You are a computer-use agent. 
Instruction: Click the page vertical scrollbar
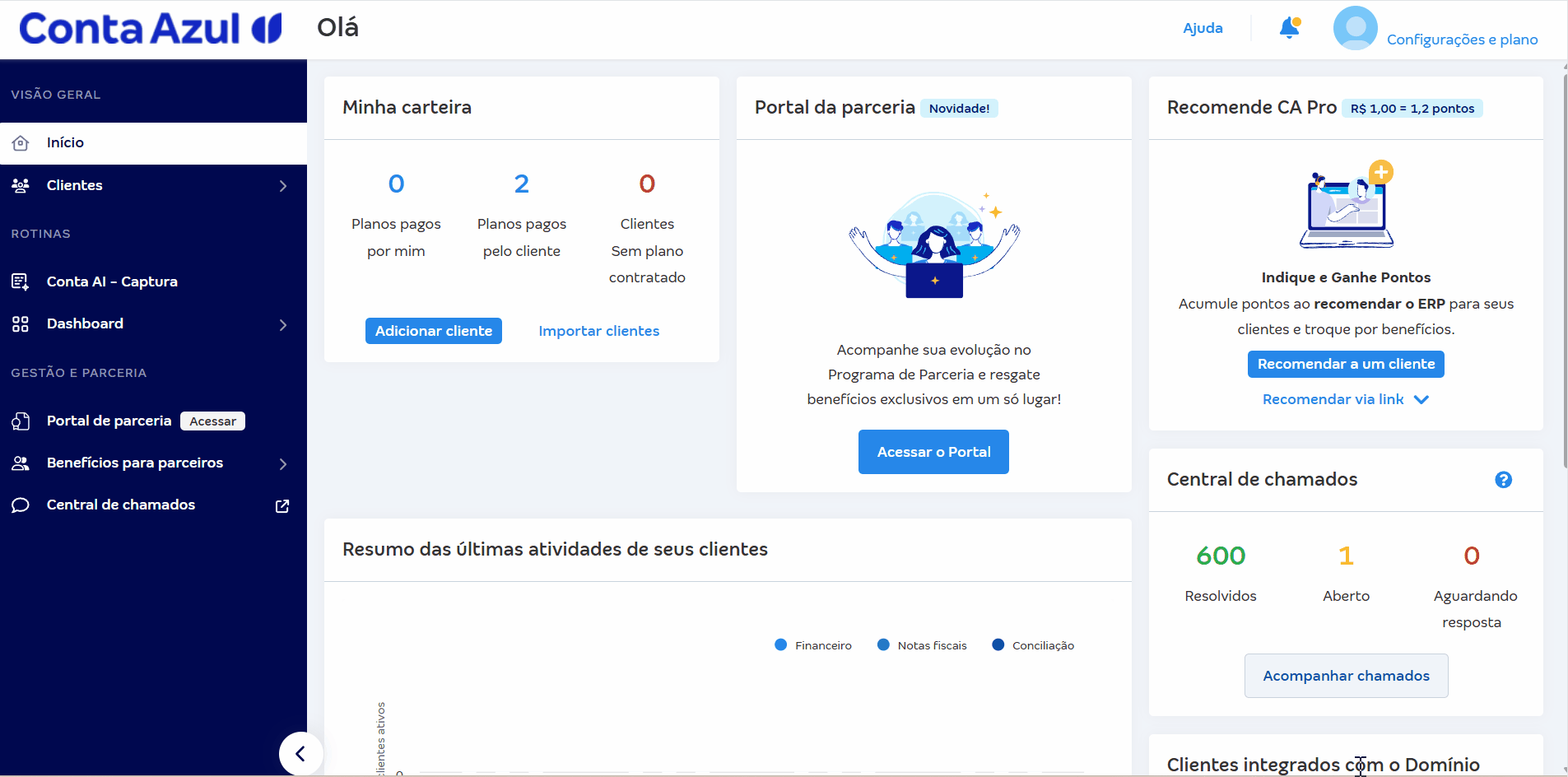[x=1564, y=272]
